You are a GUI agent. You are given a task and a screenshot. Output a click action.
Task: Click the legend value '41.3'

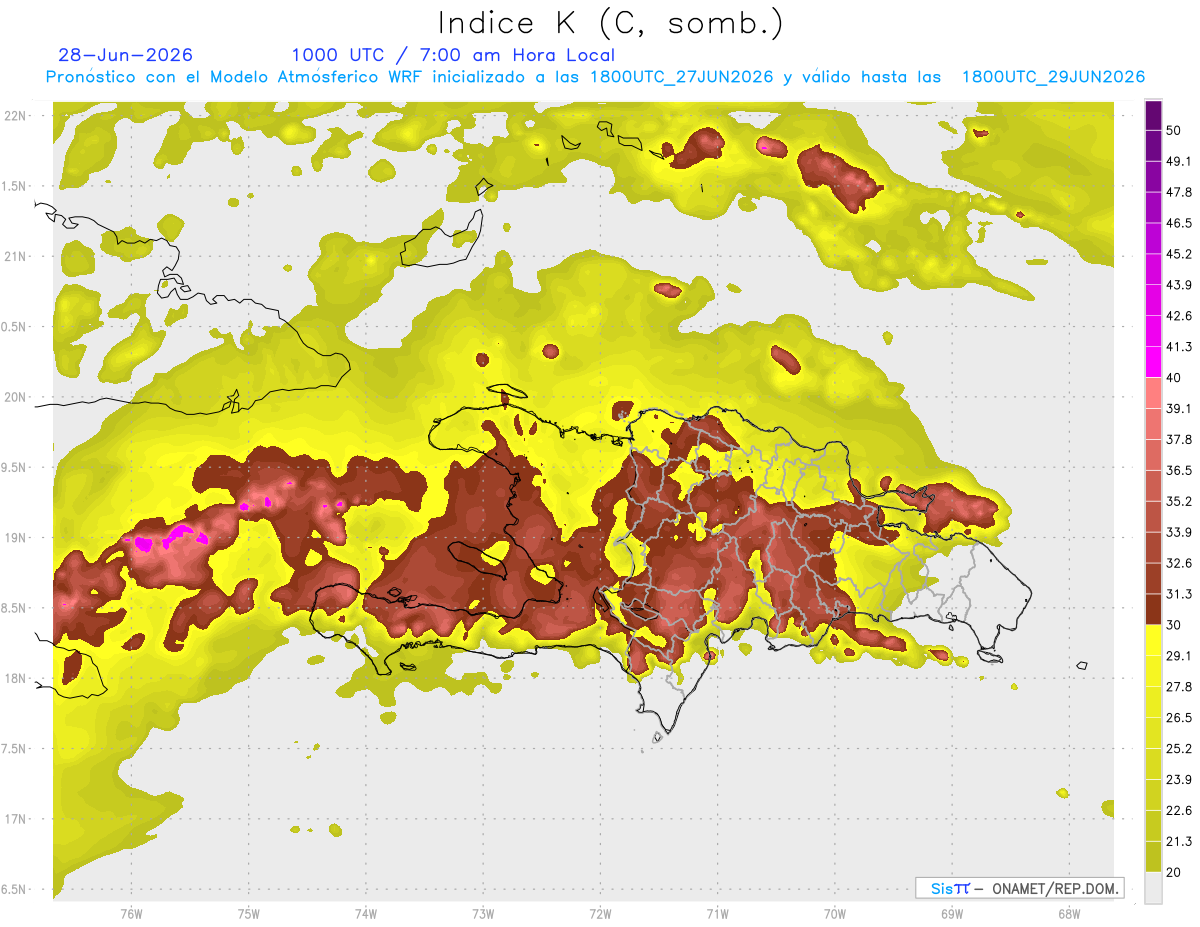(1179, 347)
